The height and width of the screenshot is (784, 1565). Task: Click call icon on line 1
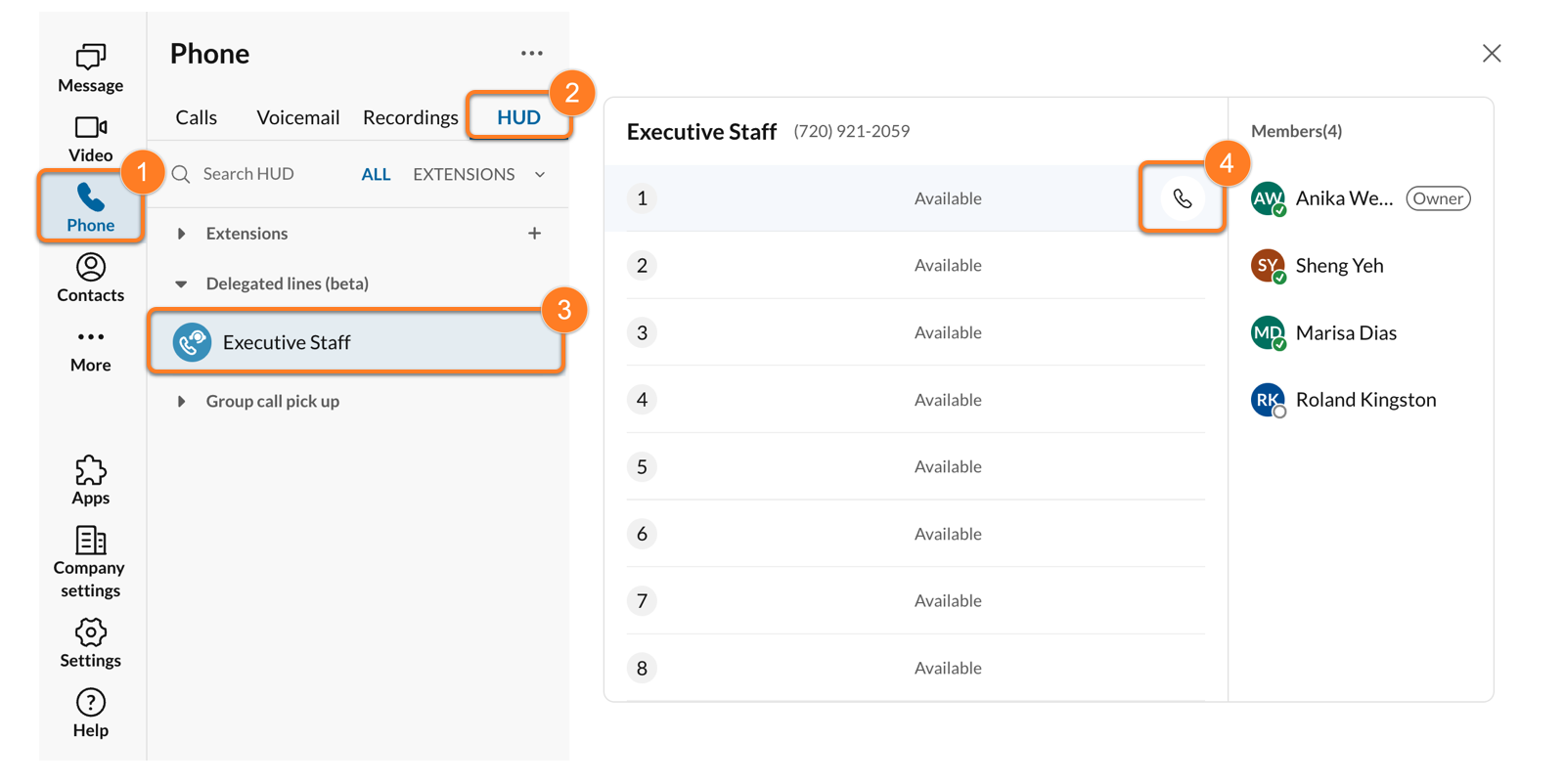pyautogui.click(x=1182, y=198)
